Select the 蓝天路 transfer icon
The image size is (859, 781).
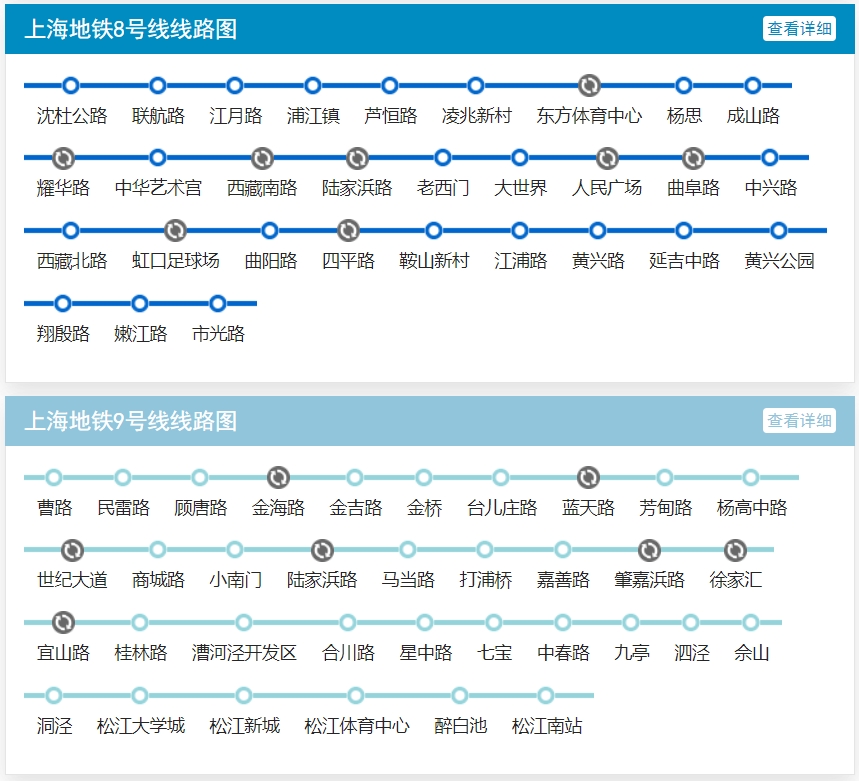(x=588, y=478)
